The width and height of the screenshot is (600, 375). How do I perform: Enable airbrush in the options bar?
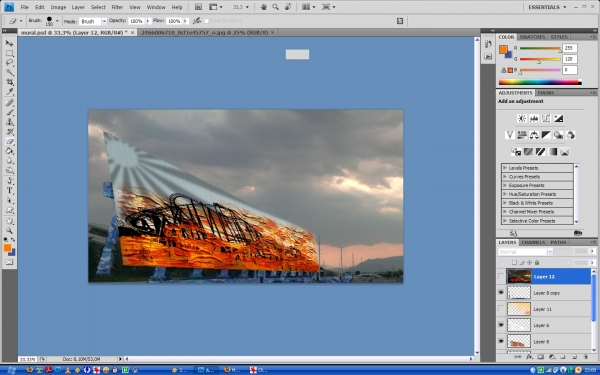coord(197,21)
